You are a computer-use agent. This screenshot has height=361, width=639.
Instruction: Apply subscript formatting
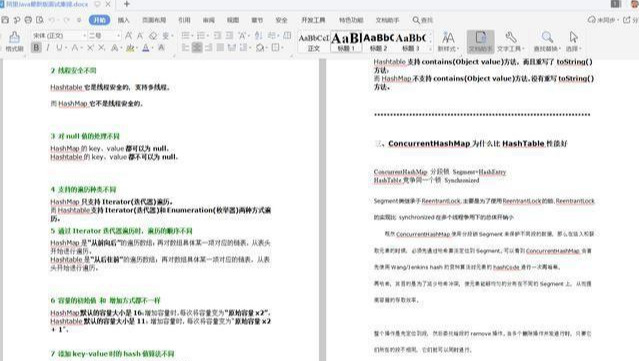point(101,48)
